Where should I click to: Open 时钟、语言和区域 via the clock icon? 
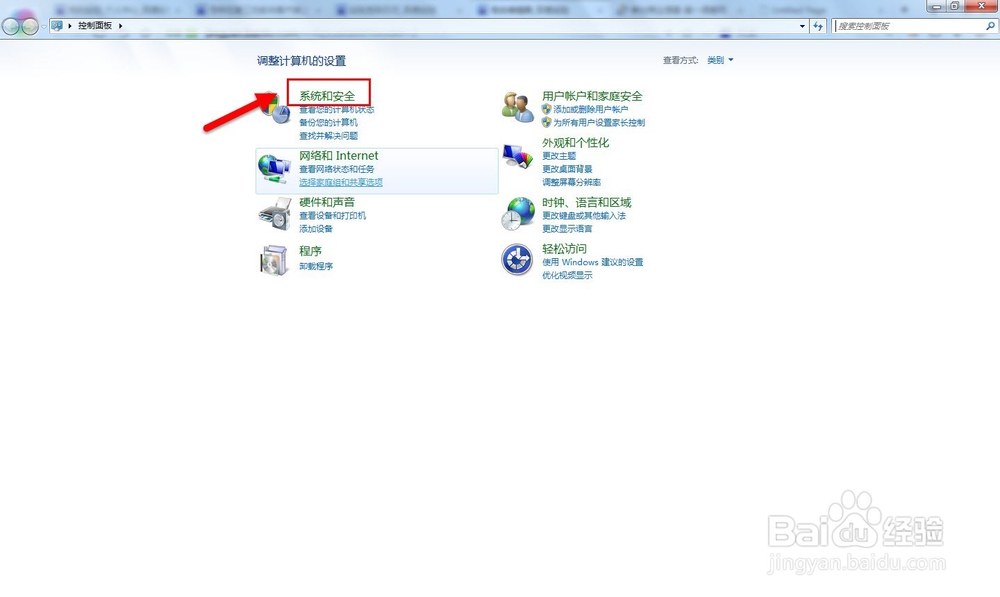tap(516, 212)
